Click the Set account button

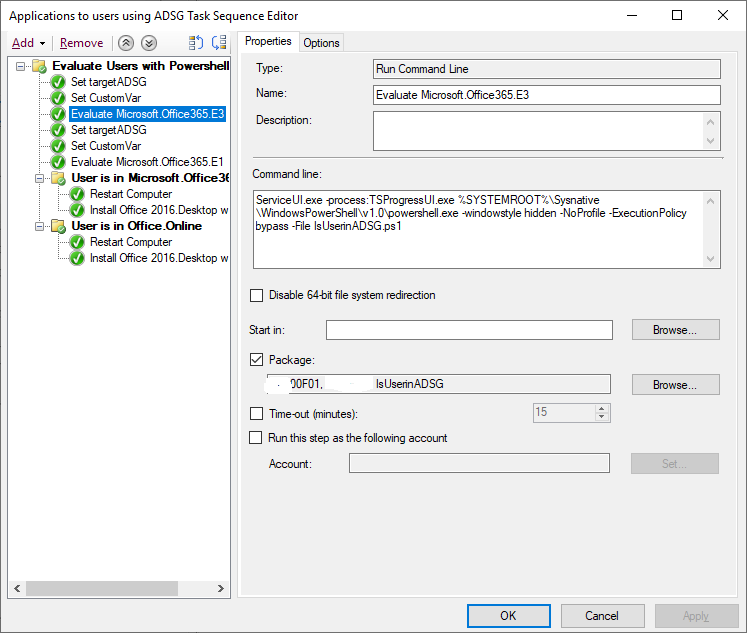point(675,463)
